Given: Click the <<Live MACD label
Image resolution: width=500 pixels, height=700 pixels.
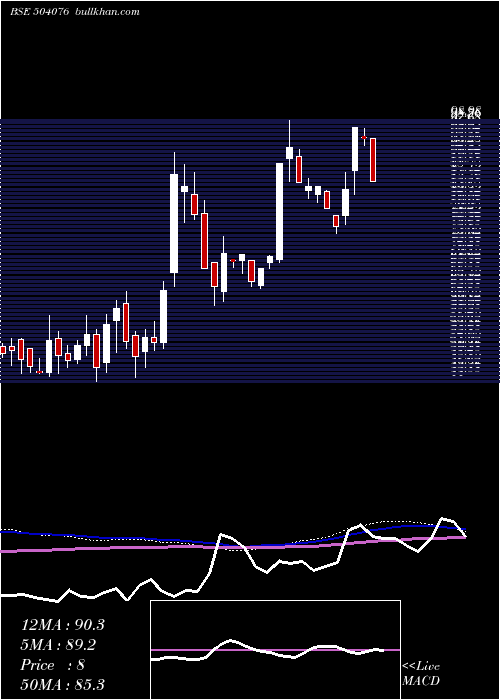Looking at the screenshot, I should point(421,673).
